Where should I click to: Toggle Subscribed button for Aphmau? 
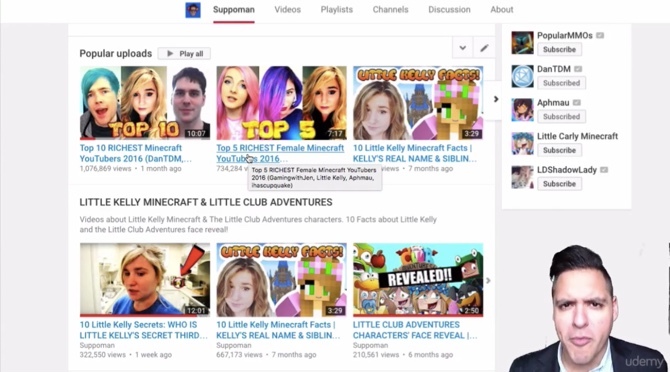pos(561,117)
